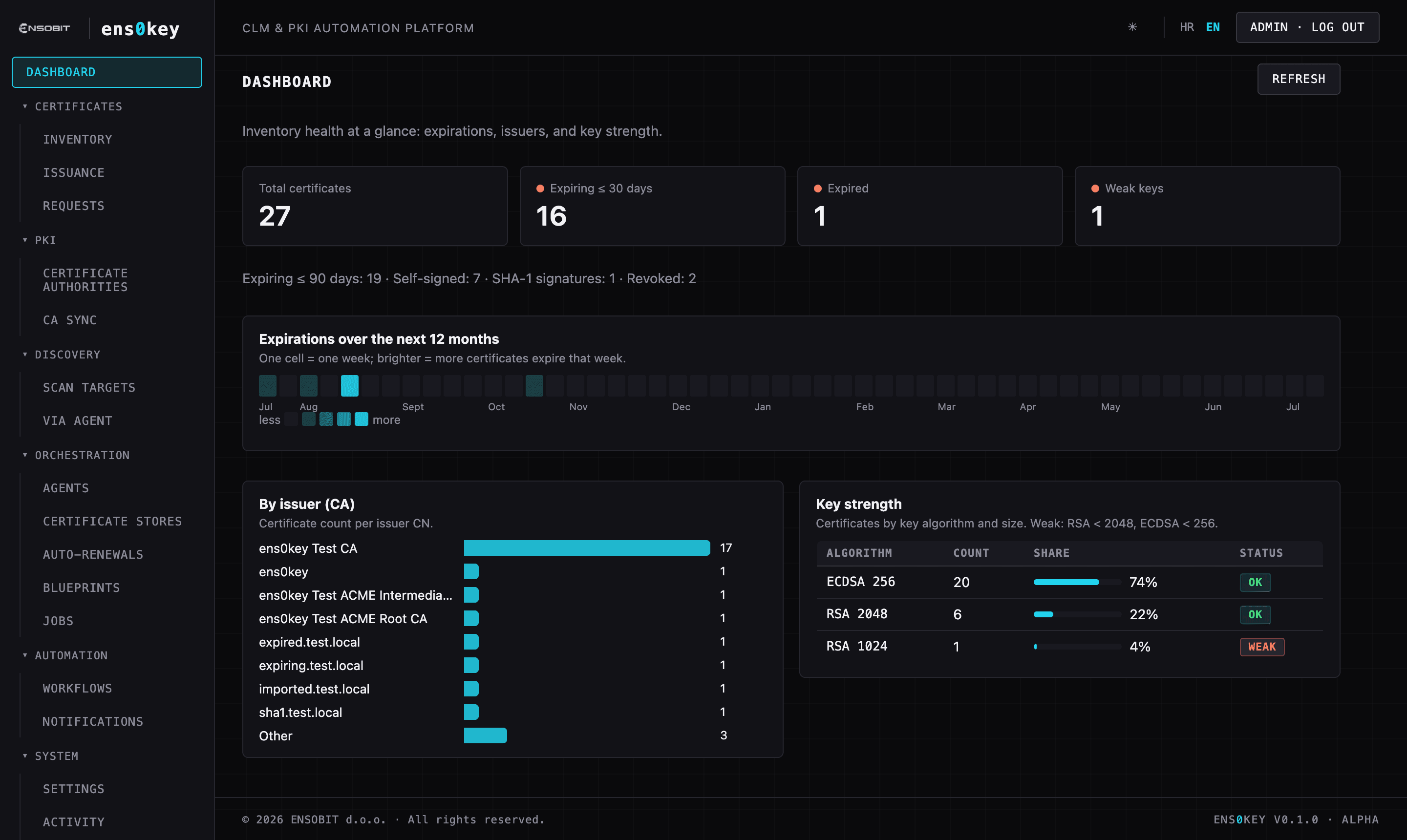
Task: Open Notifications page
Action: [x=93, y=722]
